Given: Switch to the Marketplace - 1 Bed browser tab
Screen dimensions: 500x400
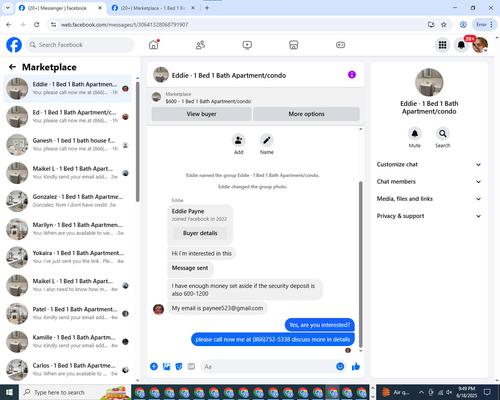Looking at the screenshot, I should click(153, 8).
